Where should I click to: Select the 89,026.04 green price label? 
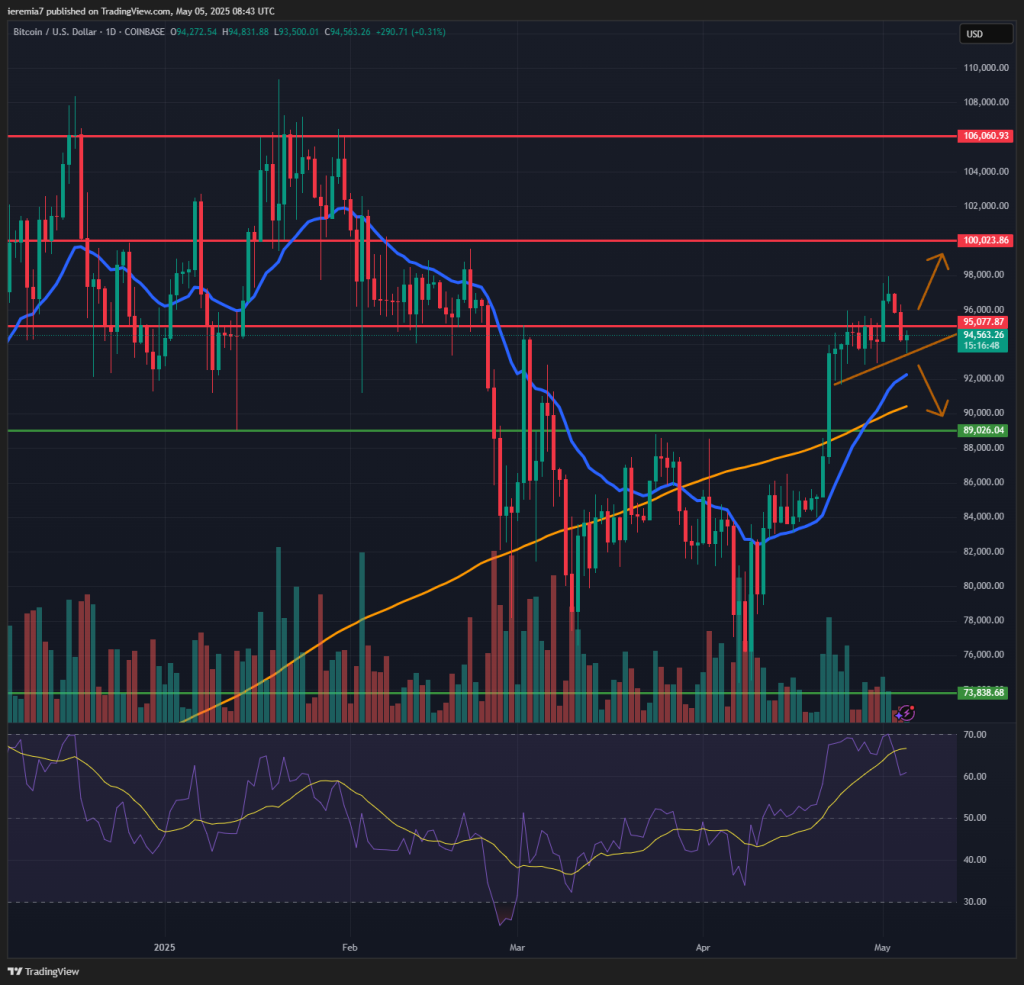983,430
